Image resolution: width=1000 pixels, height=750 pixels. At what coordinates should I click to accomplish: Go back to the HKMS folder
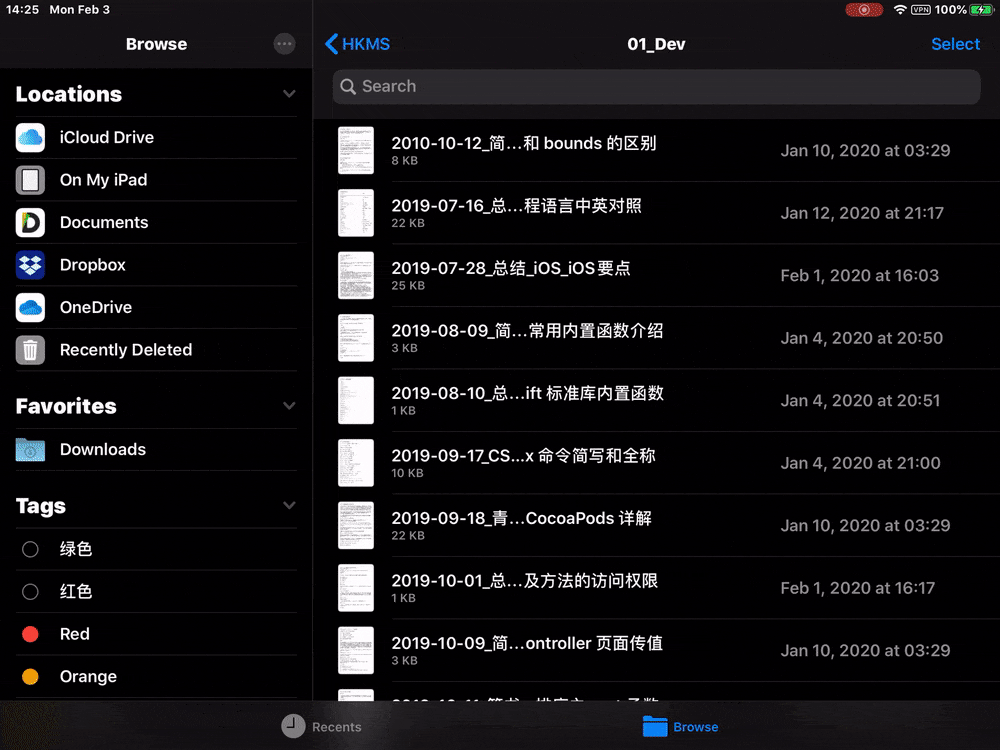pyautogui.click(x=357, y=43)
